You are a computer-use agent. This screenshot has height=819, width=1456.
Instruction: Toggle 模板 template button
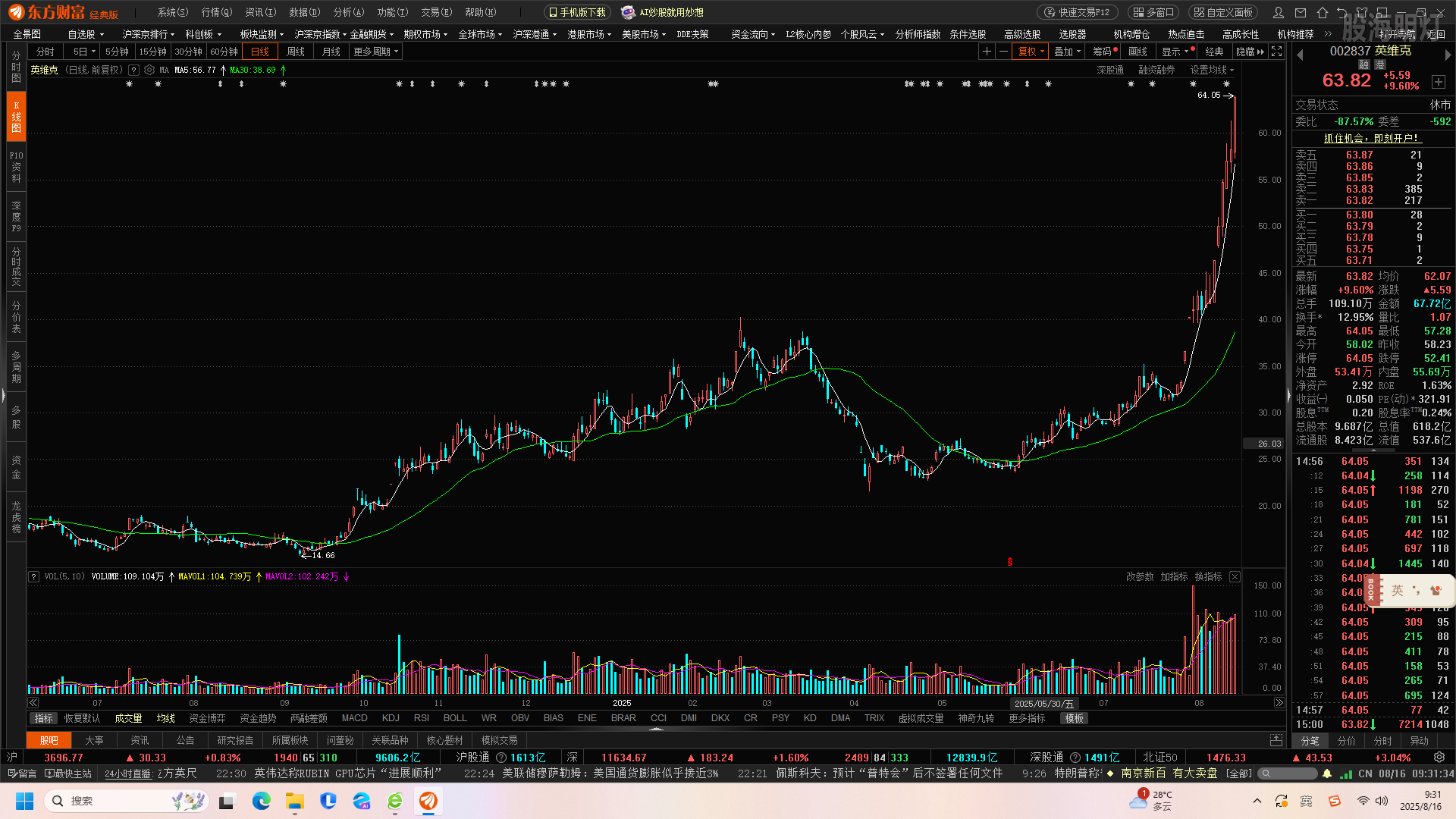click(1074, 718)
